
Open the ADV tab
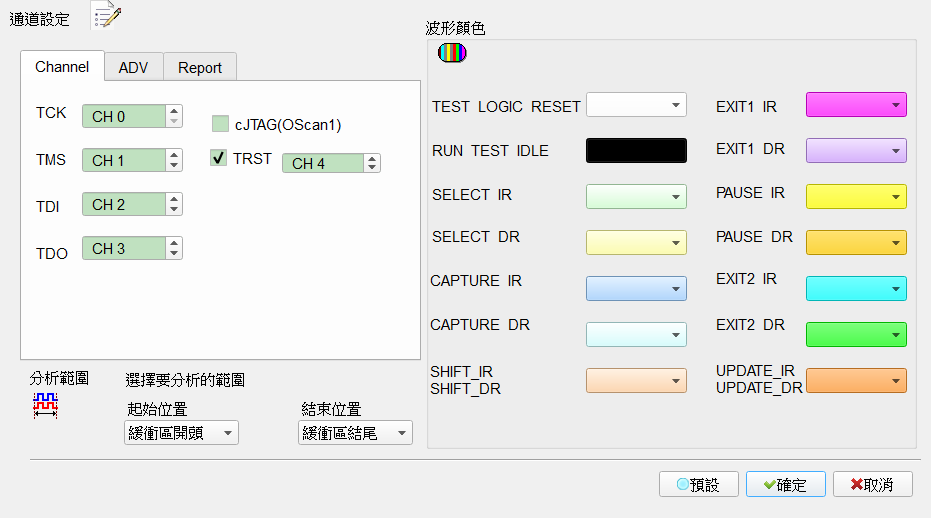[x=134, y=68]
